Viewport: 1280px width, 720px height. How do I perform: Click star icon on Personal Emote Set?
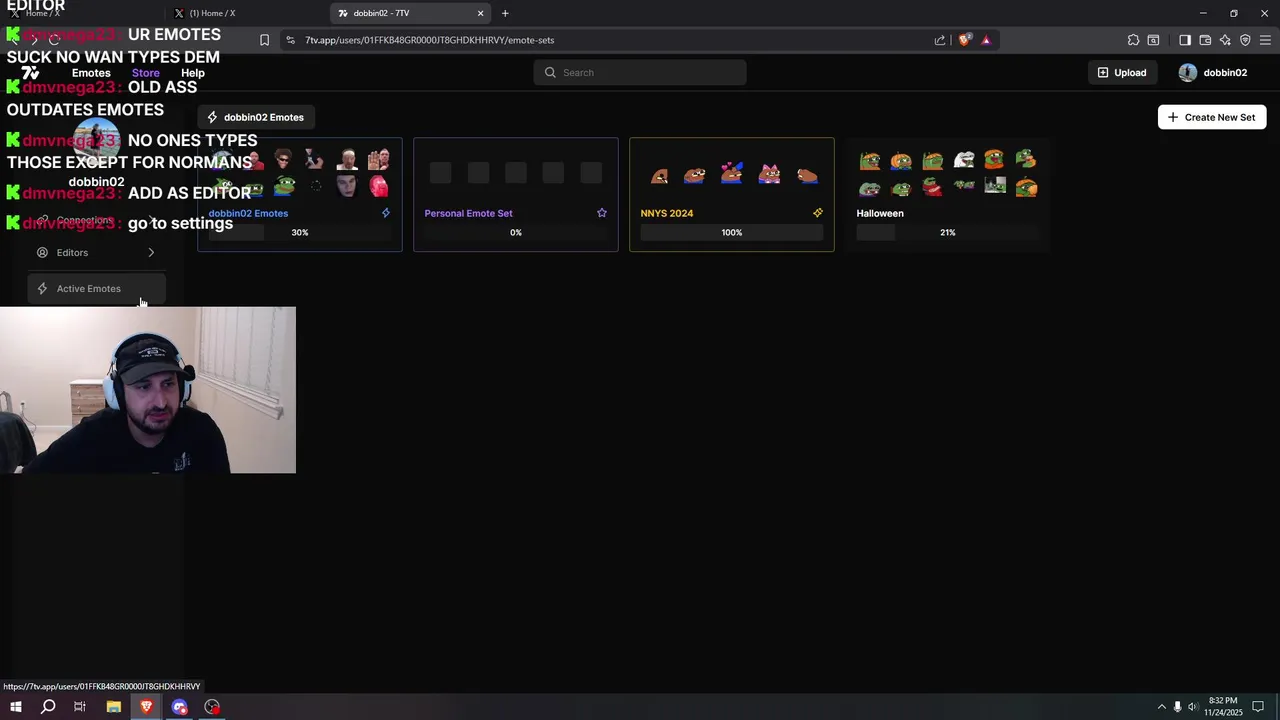(x=602, y=213)
